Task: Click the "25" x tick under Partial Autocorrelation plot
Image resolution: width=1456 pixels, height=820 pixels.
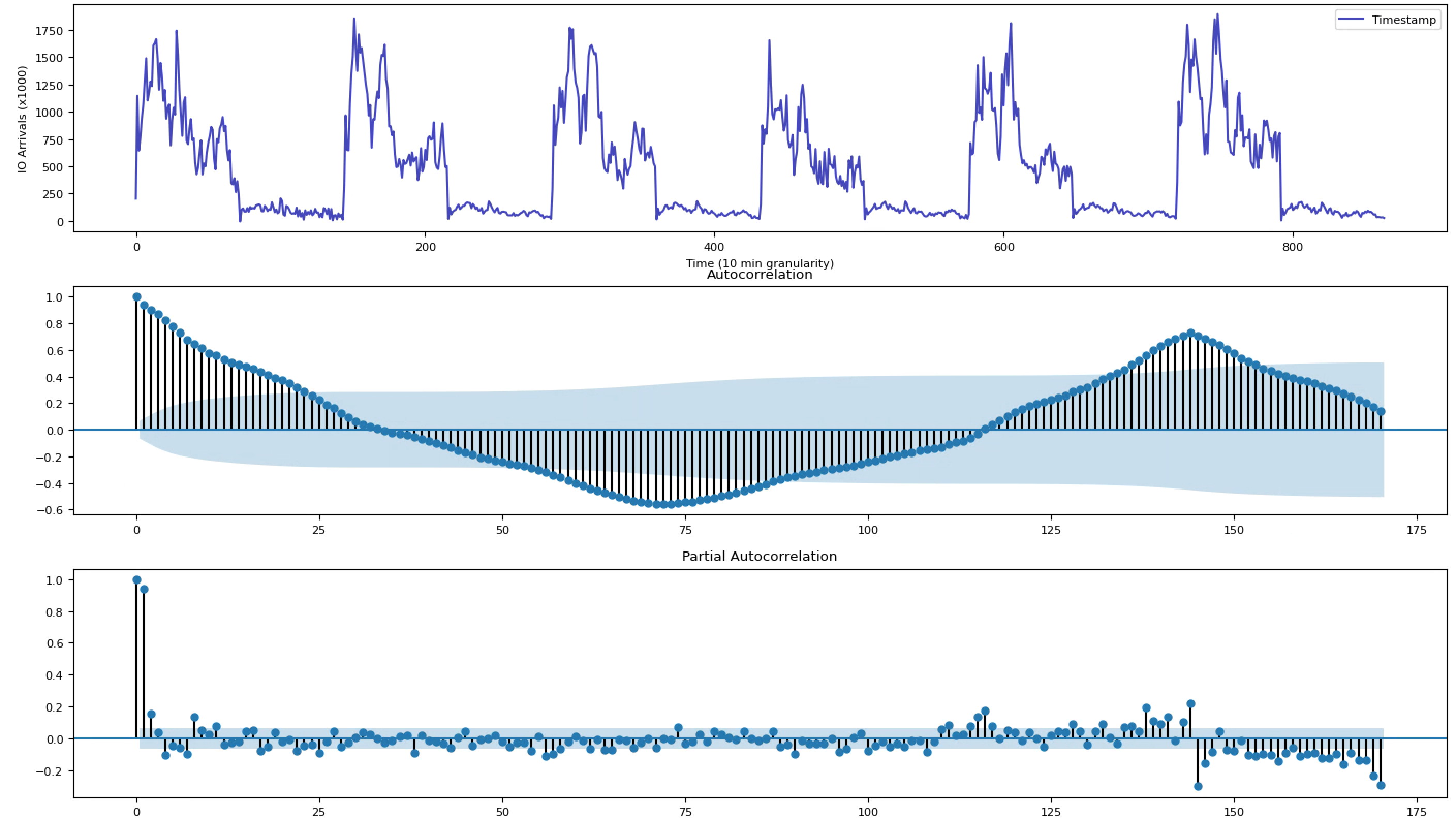Action: point(319,813)
